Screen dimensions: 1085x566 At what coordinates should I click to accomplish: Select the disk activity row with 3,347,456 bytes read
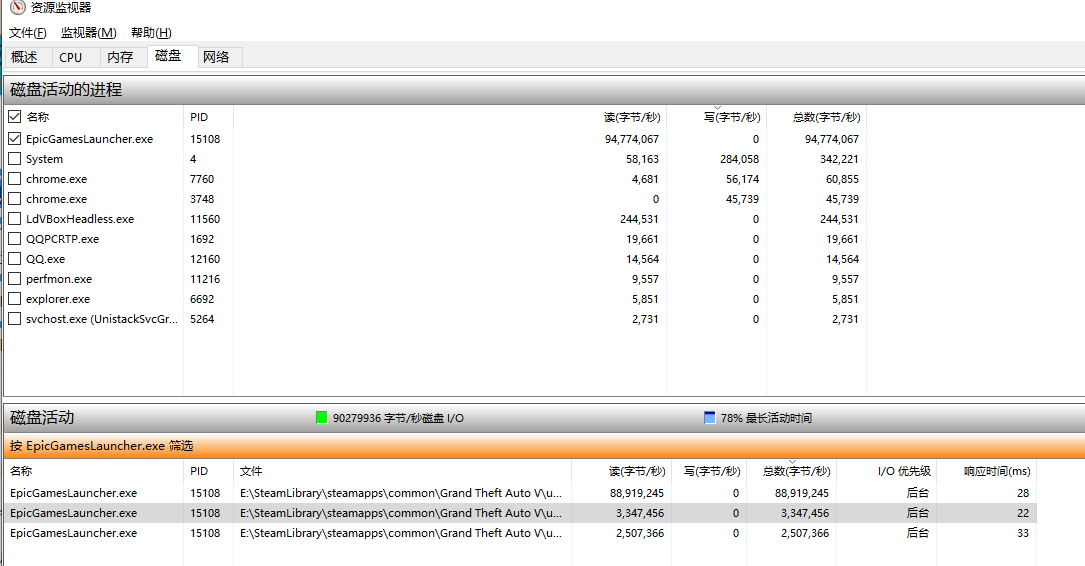pyautogui.click(x=520, y=513)
